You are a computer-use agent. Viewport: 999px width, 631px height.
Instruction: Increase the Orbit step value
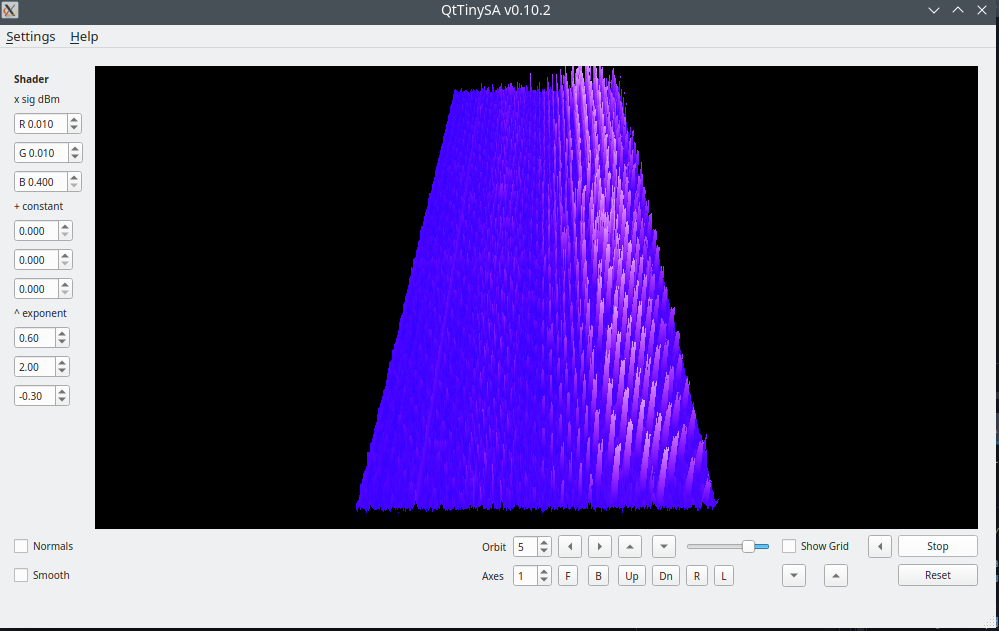pyautogui.click(x=543, y=542)
